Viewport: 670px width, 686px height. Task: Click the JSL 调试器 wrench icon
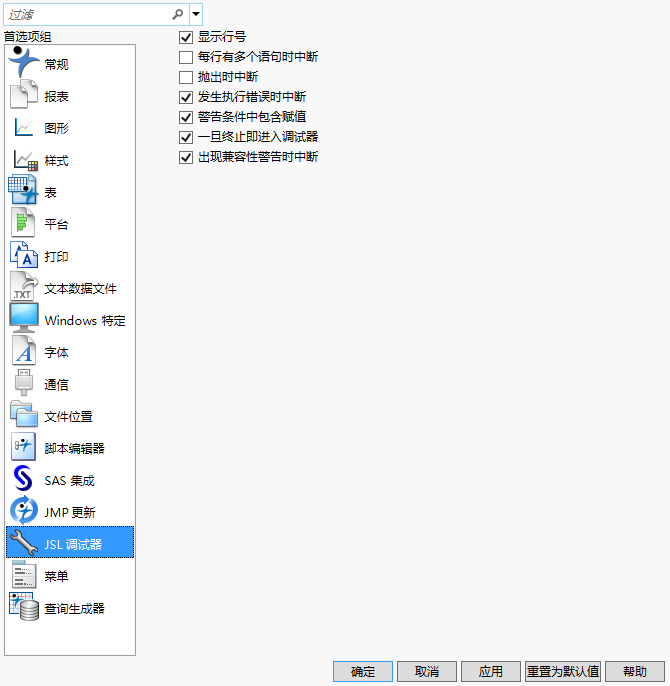coord(24,542)
